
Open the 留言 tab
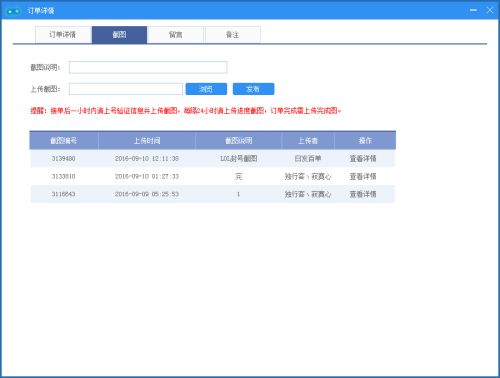175,35
